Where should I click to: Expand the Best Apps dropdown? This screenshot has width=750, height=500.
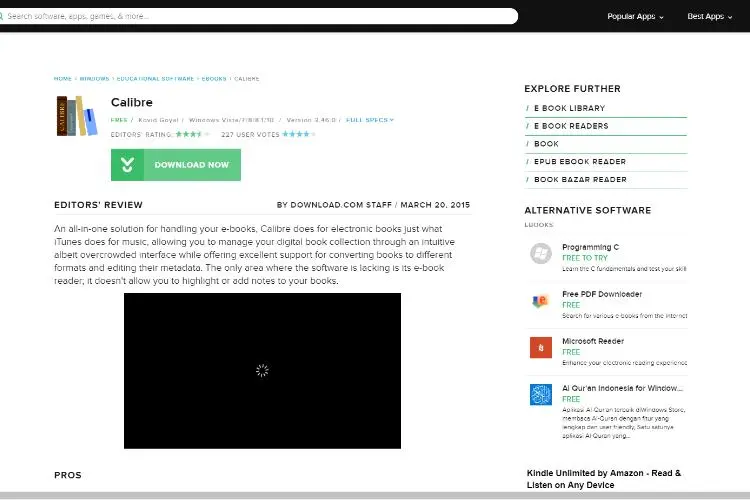[x=710, y=16]
